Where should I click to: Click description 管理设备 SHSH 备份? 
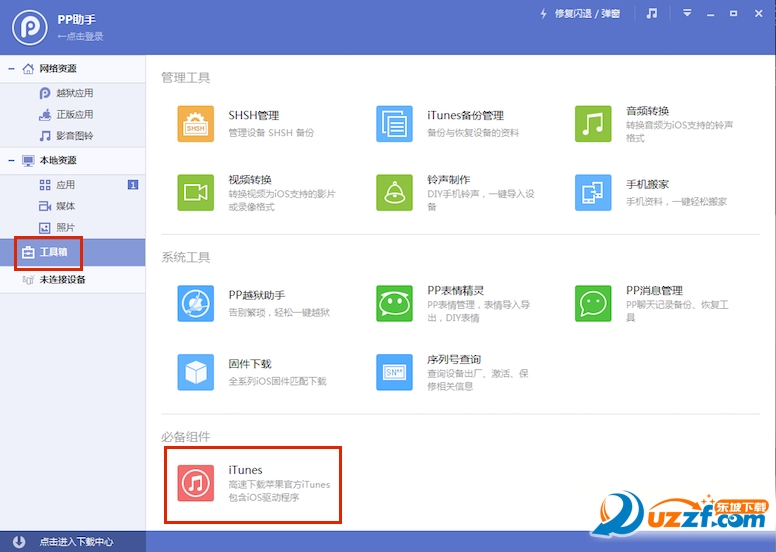pyautogui.click(x=271, y=133)
